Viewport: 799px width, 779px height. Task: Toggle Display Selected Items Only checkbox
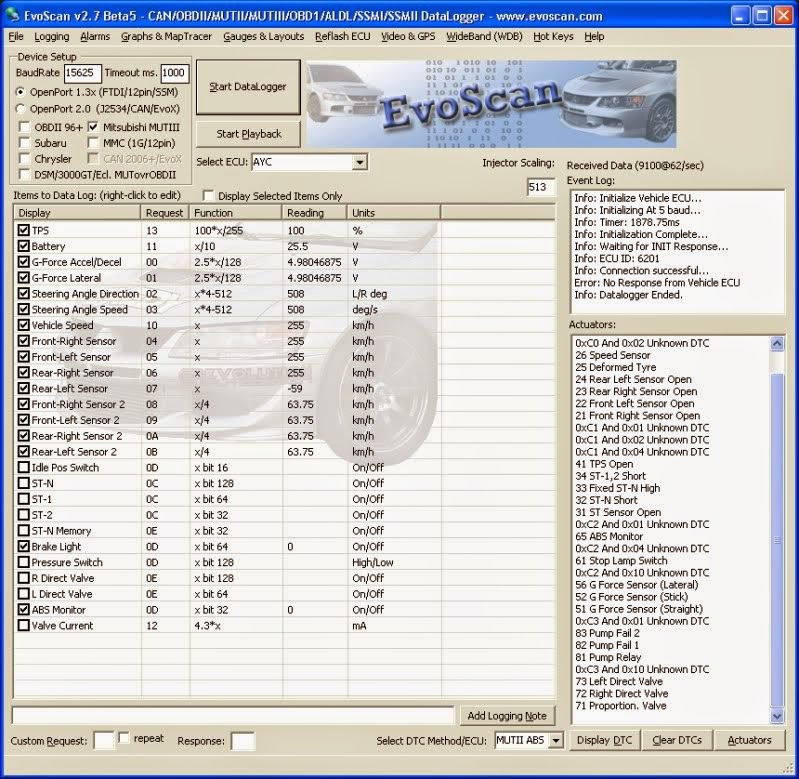coord(208,196)
